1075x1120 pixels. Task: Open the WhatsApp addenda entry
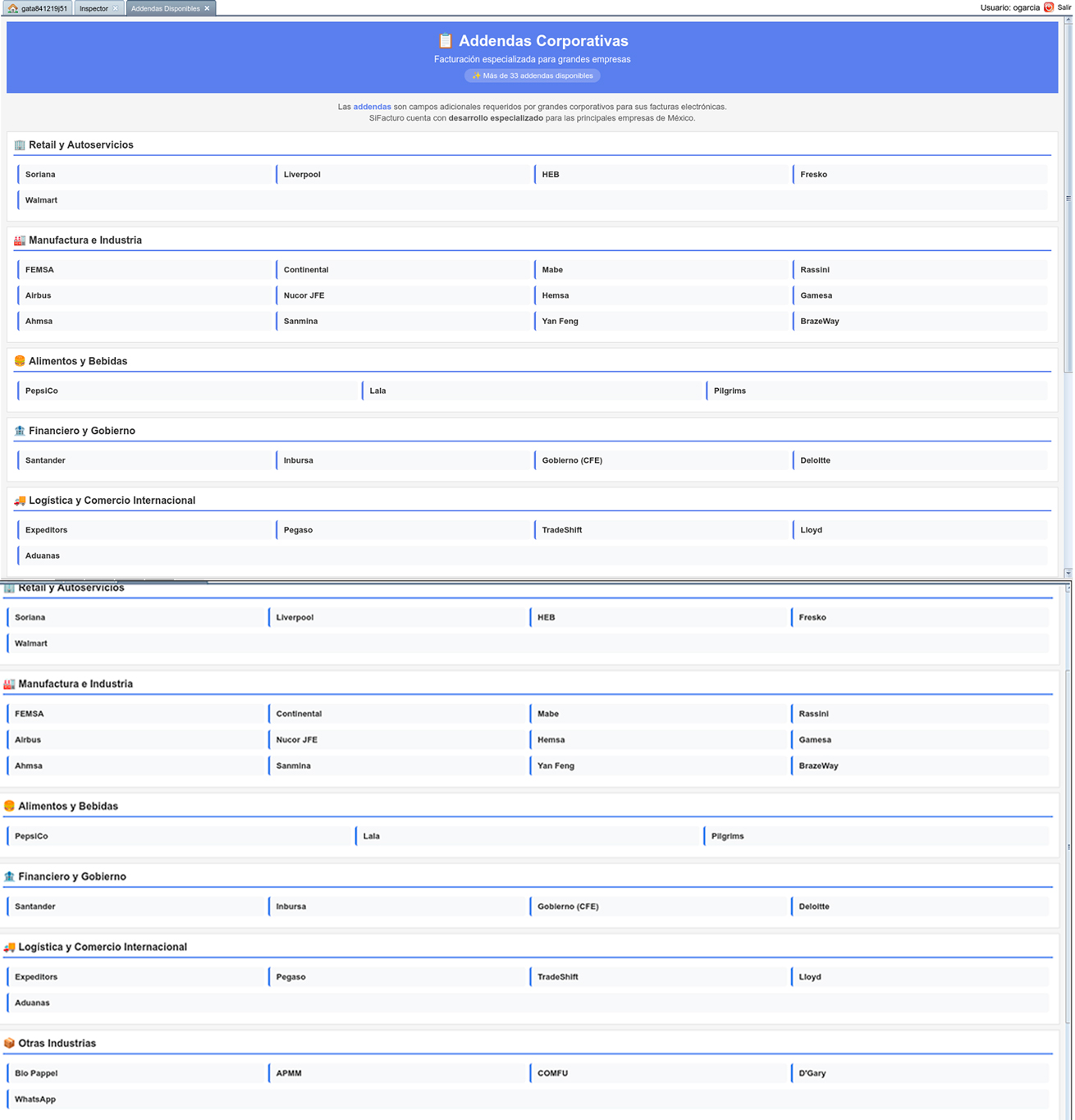[35, 1099]
